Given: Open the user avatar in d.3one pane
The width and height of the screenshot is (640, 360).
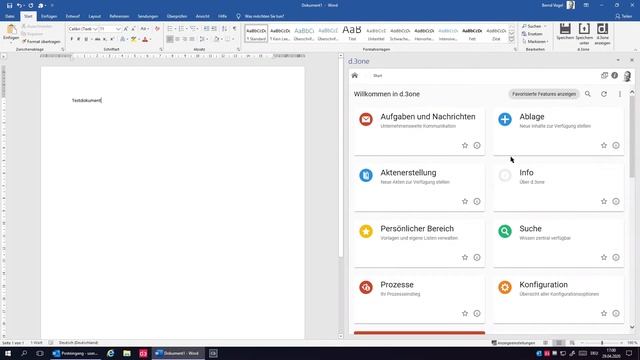Looking at the screenshot, I should click(627, 76).
